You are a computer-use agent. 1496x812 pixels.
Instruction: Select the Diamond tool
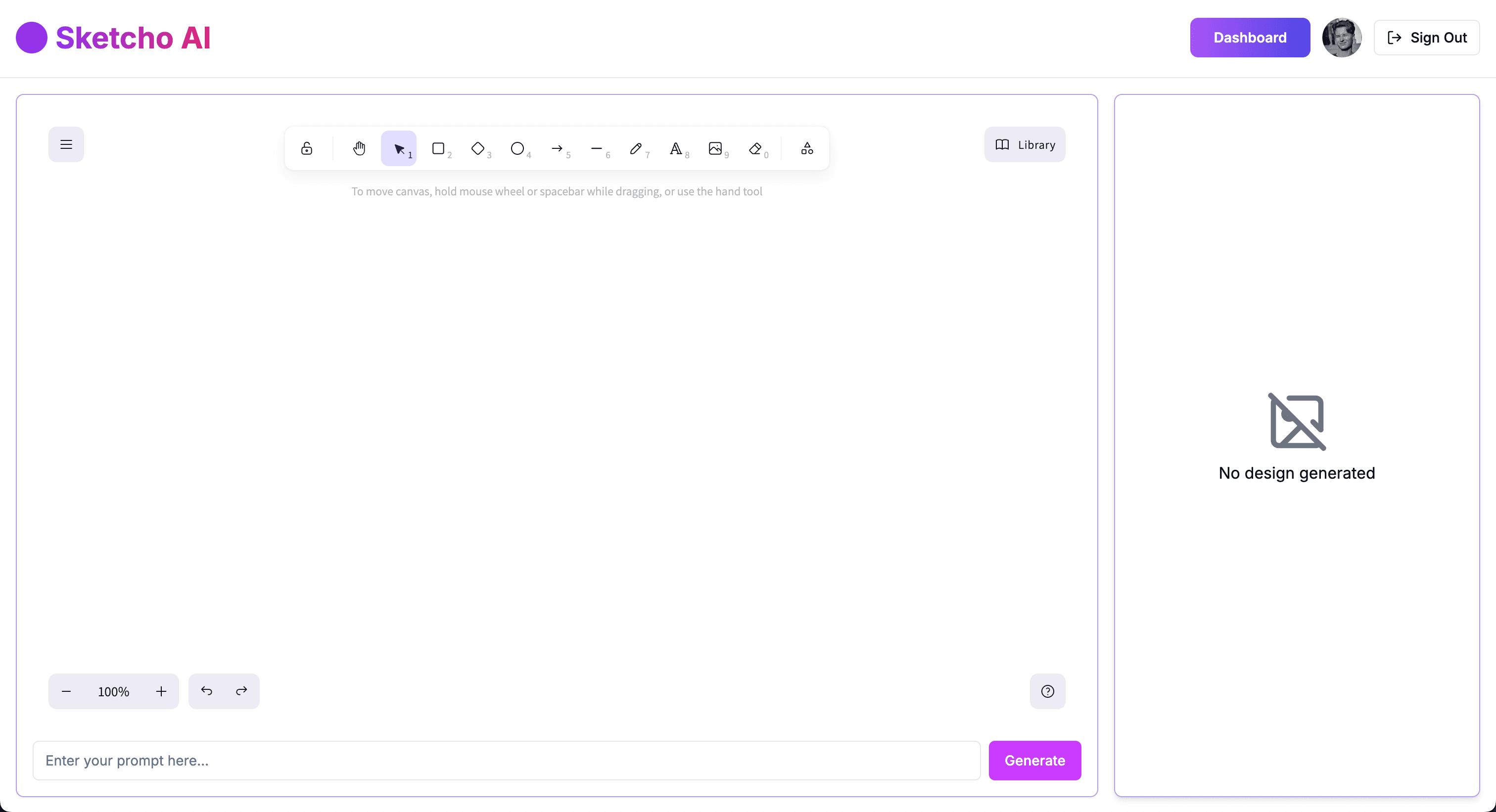click(x=478, y=148)
